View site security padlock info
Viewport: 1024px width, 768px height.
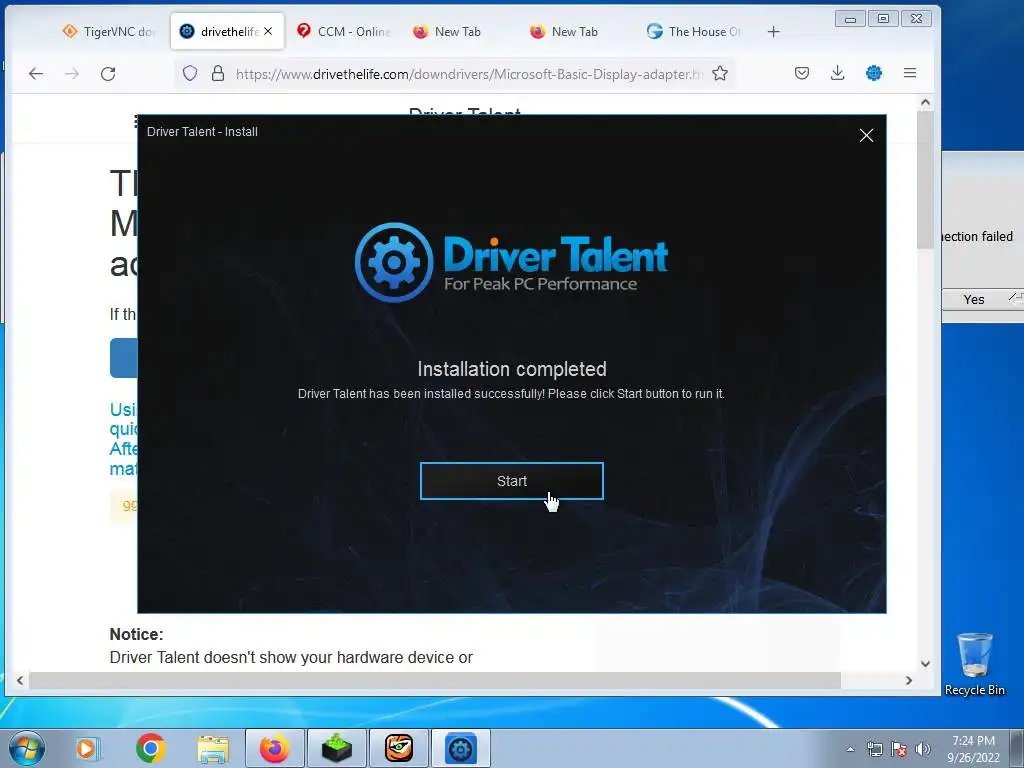point(218,73)
